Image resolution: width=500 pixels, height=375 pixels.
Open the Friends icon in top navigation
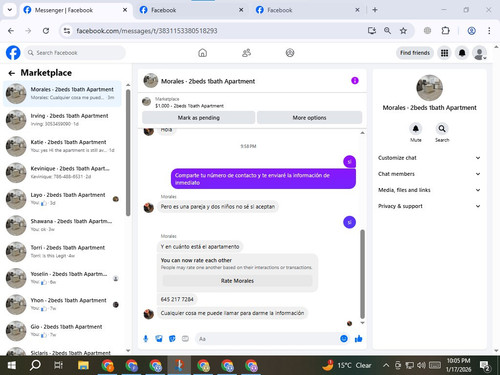(x=246, y=53)
